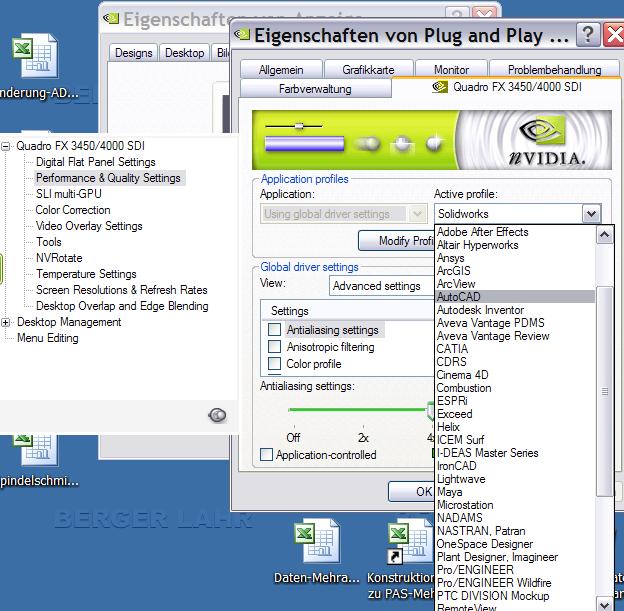Select the Quadro FX 3450/4000 SDI tab
Image resolution: width=624 pixels, height=611 pixels.
(x=506, y=87)
